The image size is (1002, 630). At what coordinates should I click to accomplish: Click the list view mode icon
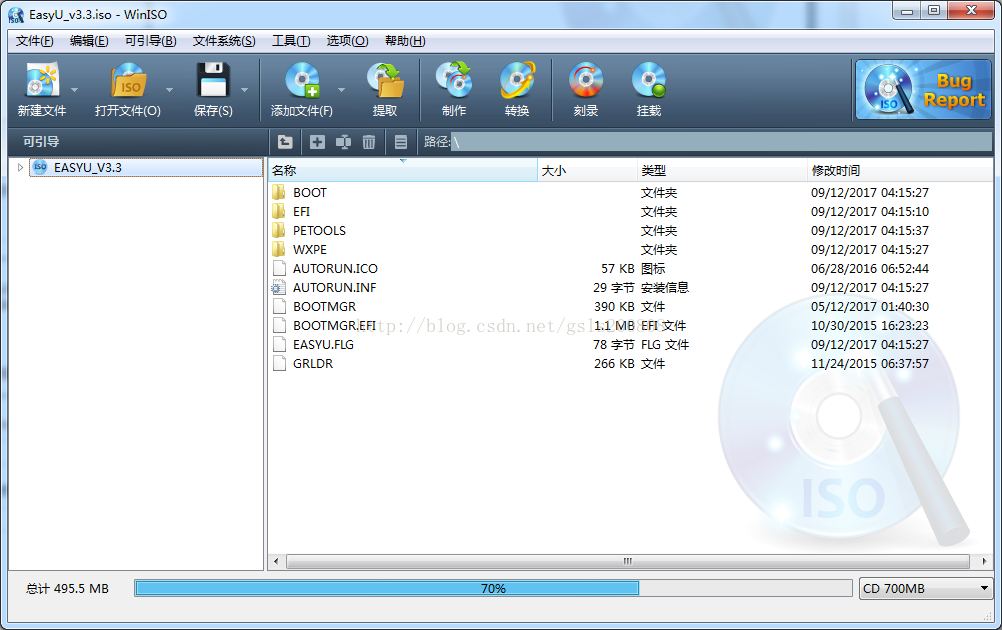(401, 142)
